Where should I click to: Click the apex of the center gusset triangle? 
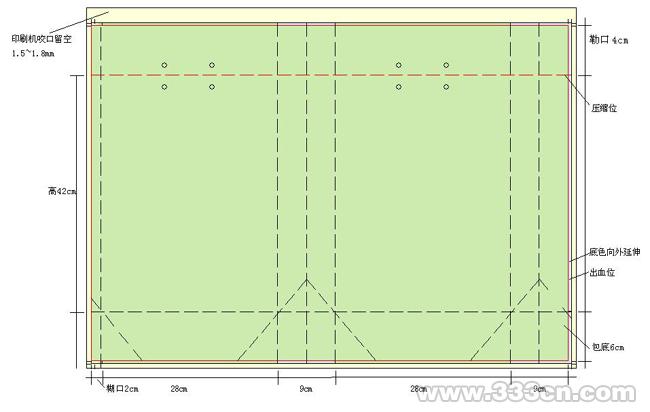pyautogui.click(x=307, y=281)
